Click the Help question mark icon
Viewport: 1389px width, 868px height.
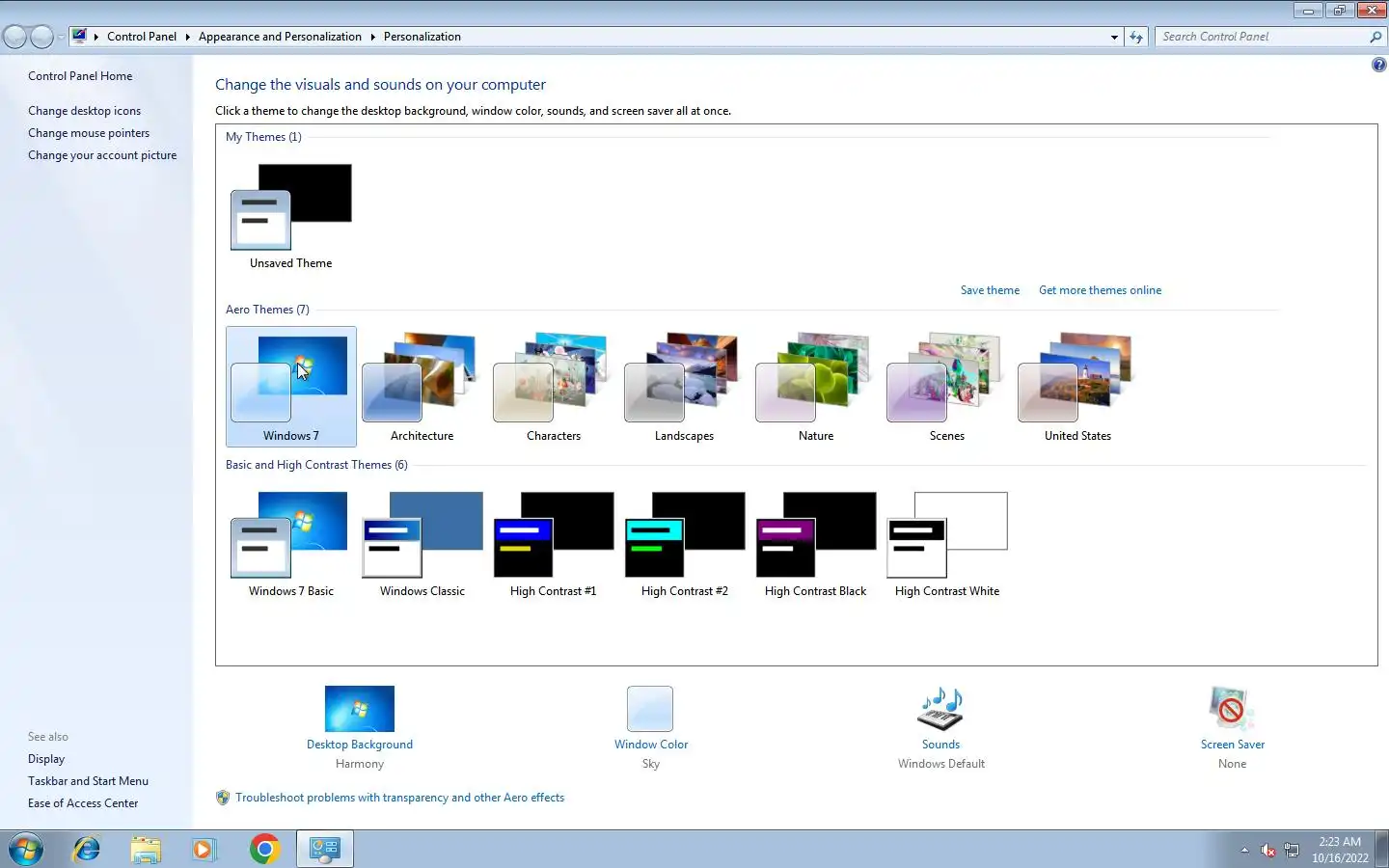pyautogui.click(x=1378, y=66)
